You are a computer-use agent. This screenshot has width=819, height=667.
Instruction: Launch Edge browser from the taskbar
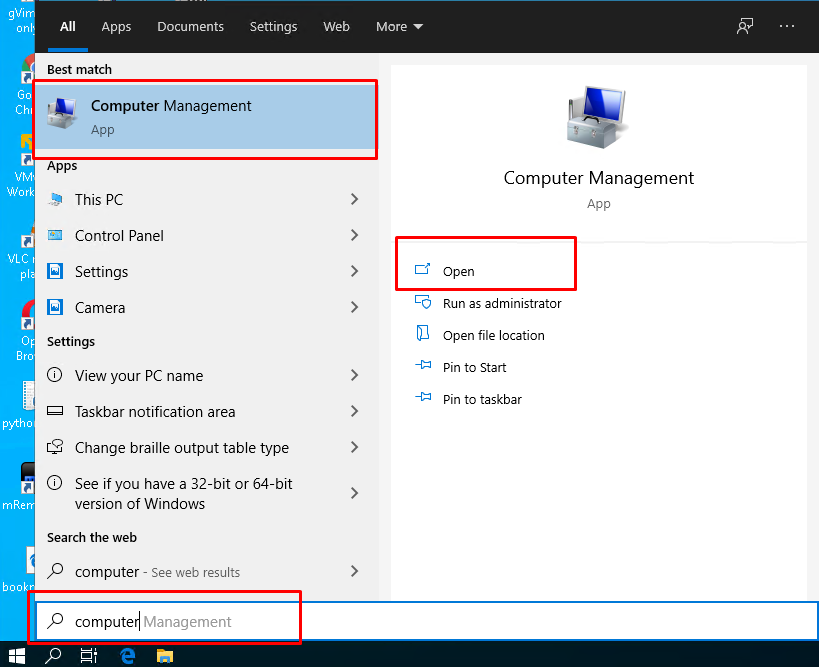click(x=127, y=656)
